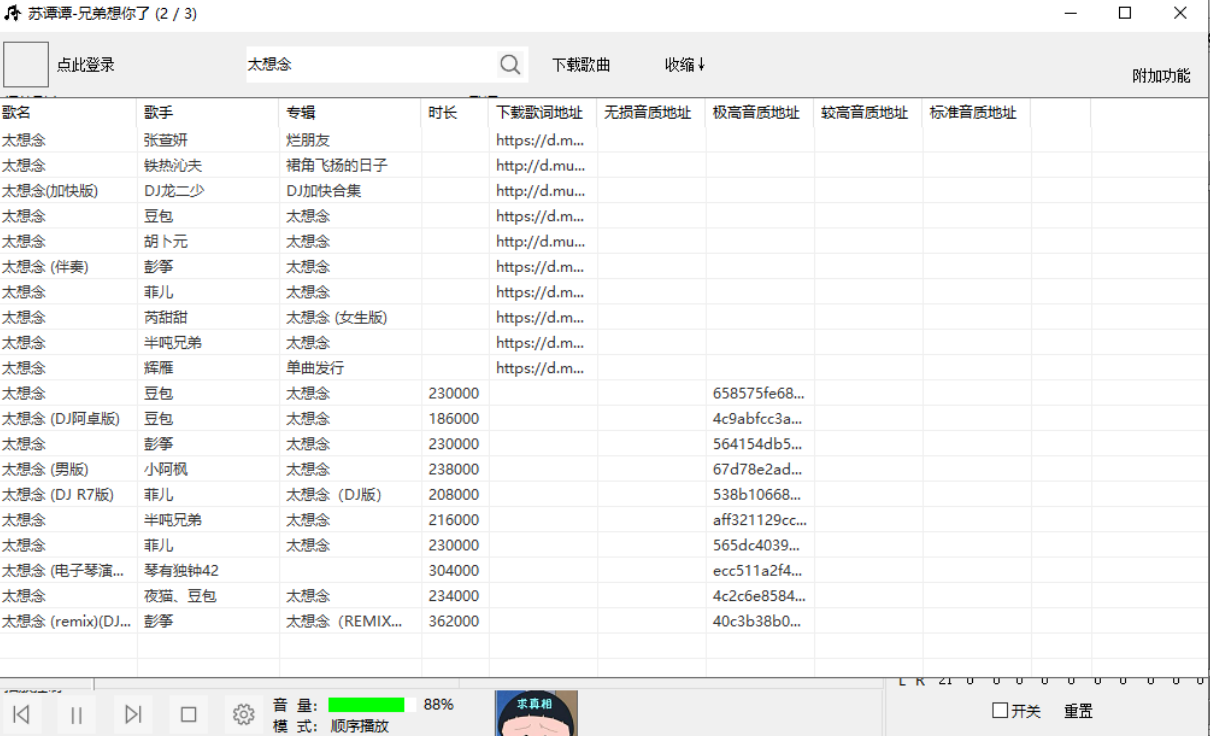Toggle the 开关 checkbox

point(1000,711)
